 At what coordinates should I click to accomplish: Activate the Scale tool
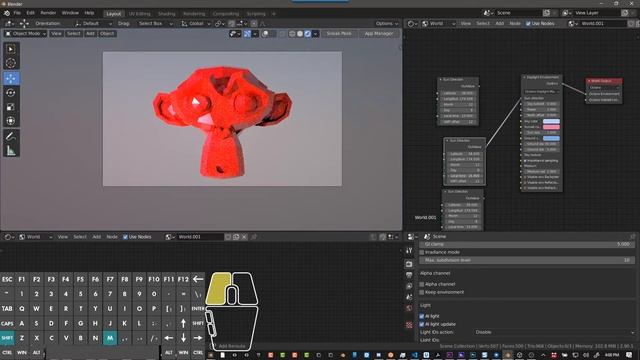click(x=11, y=107)
